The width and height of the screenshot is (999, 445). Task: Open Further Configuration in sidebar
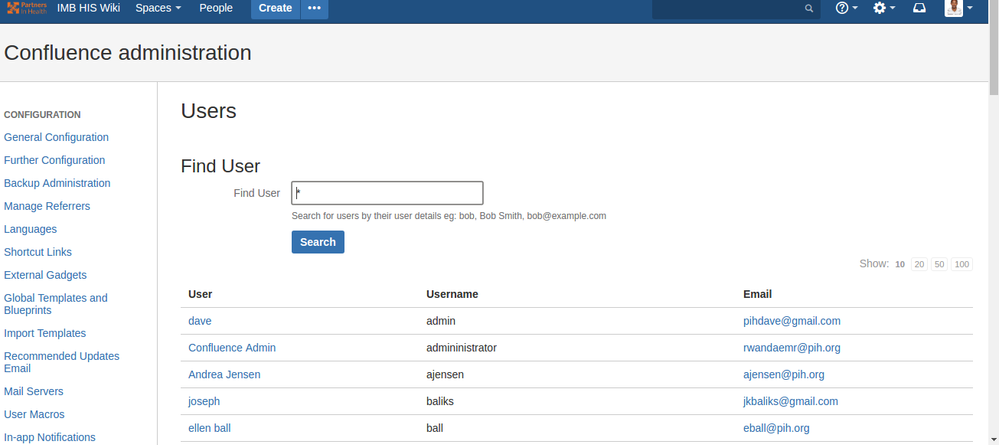pyautogui.click(x=54, y=160)
